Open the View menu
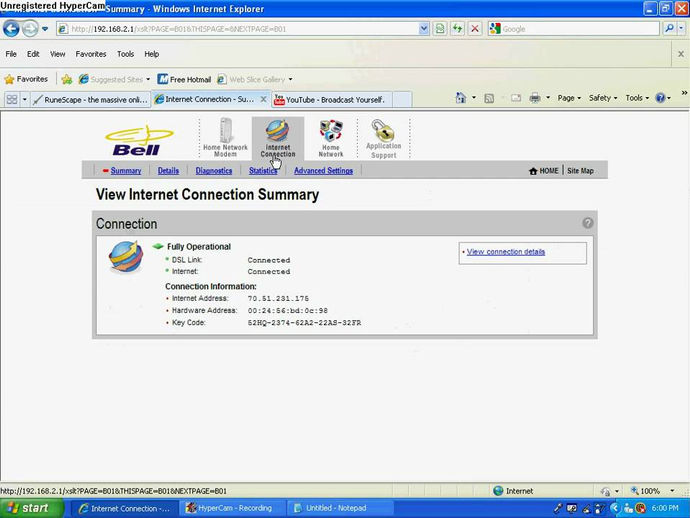The height and width of the screenshot is (518, 690). coord(58,54)
